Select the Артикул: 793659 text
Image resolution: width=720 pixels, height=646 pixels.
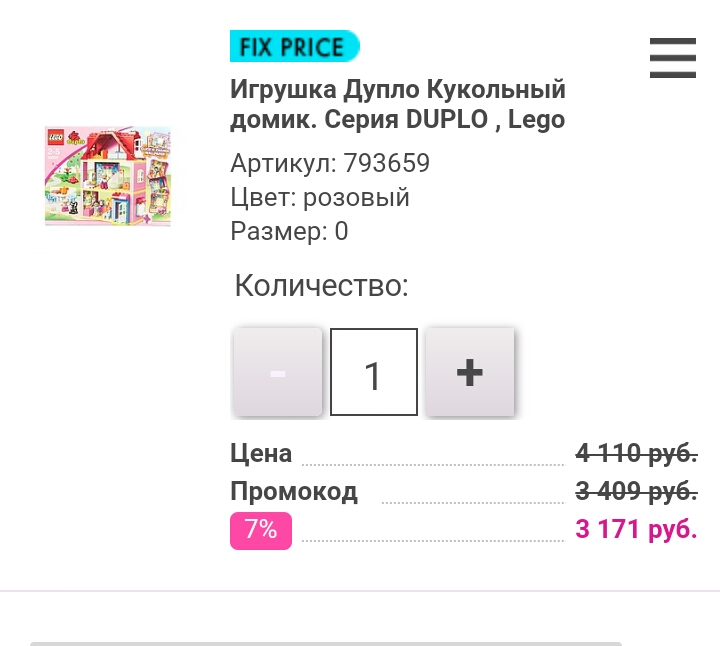330,163
